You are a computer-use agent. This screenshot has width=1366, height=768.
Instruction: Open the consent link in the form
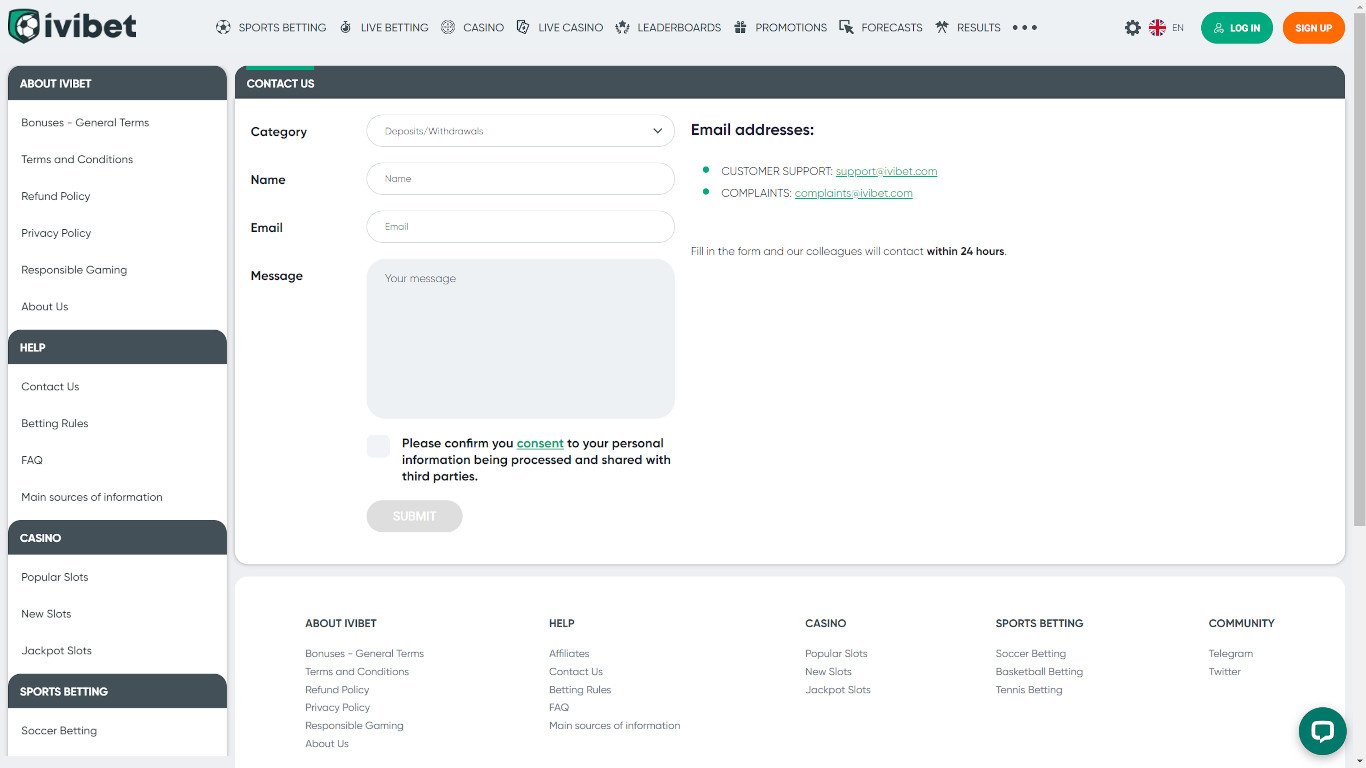[540, 443]
